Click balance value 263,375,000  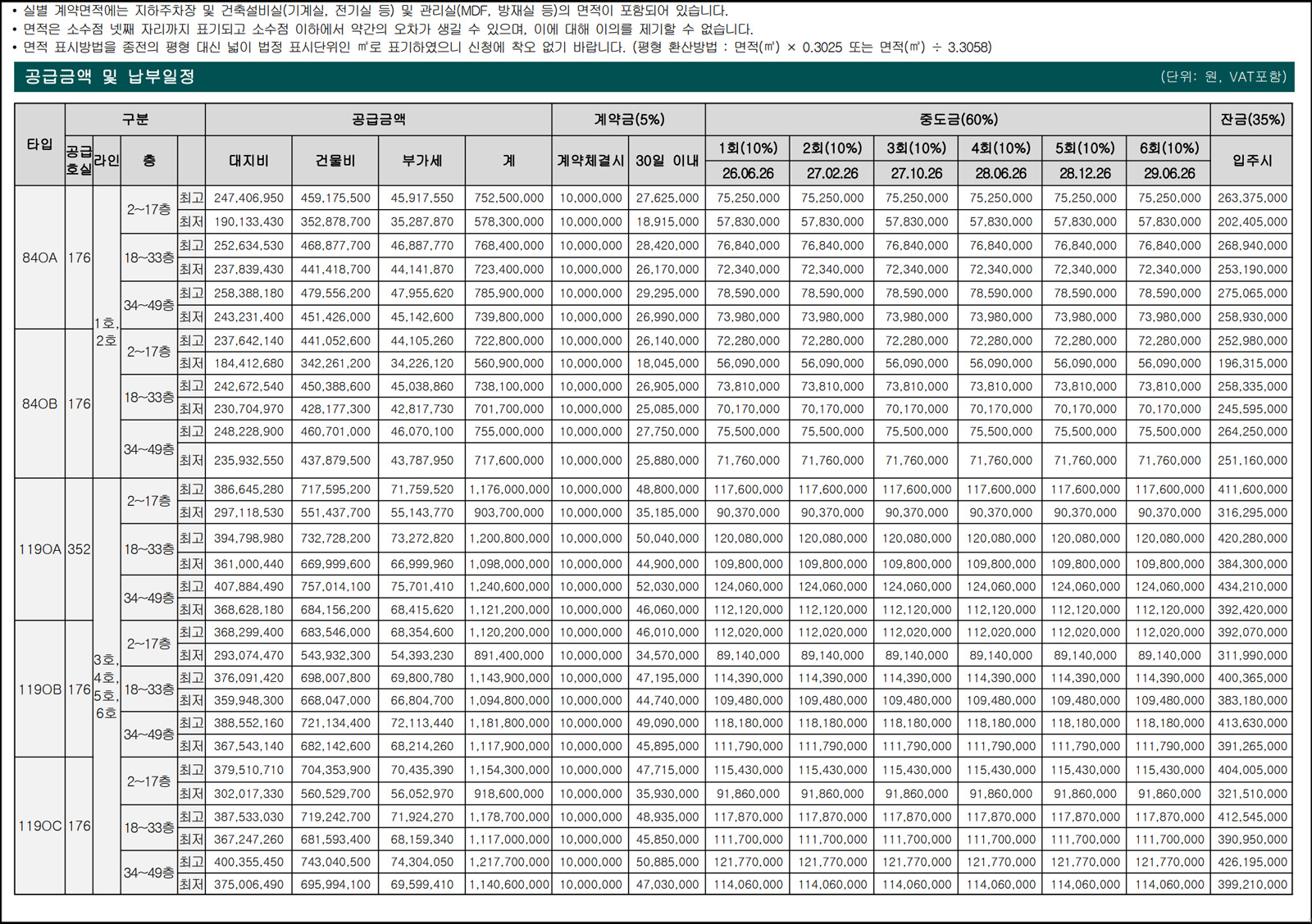tap(1252, 198)
